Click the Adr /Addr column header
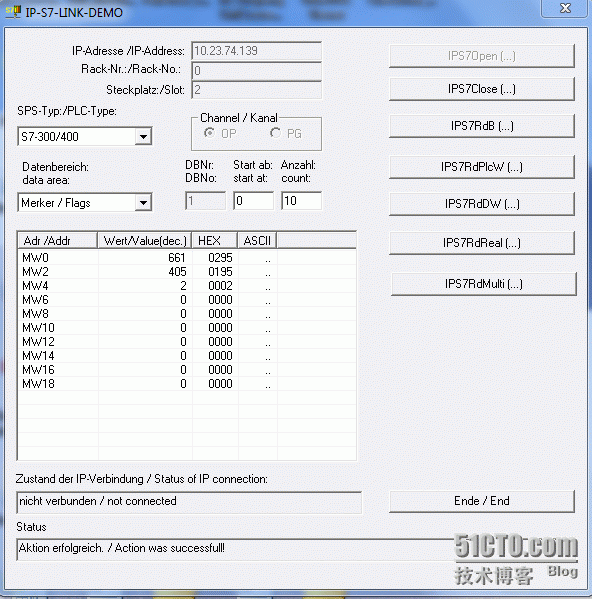This screenshot has width=592, height=599. point(58,241)
